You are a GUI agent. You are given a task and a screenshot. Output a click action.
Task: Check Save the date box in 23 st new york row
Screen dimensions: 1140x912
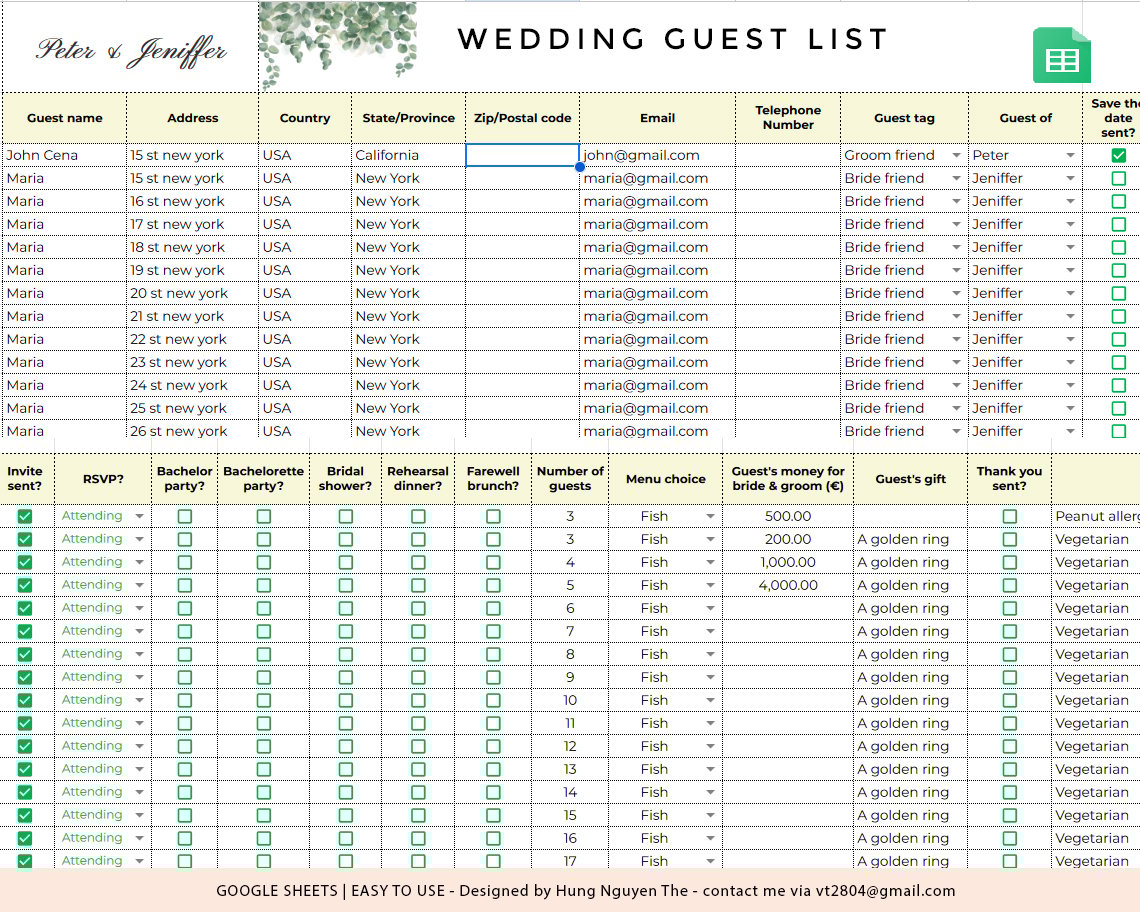(1118, 362)
